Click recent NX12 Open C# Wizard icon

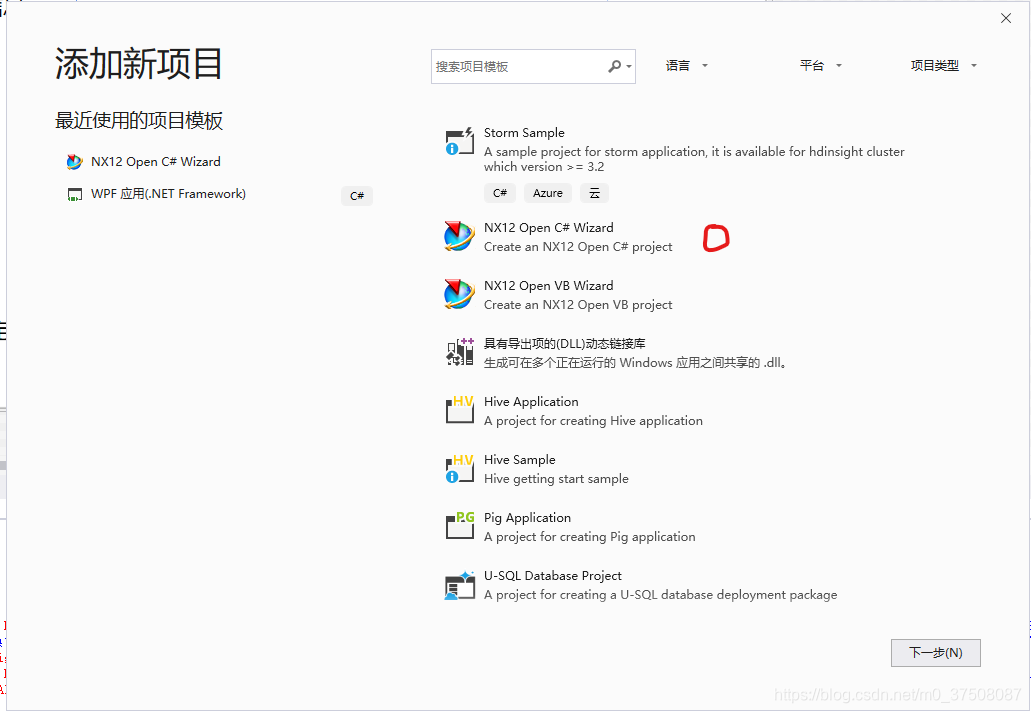(x=74, y=162)
